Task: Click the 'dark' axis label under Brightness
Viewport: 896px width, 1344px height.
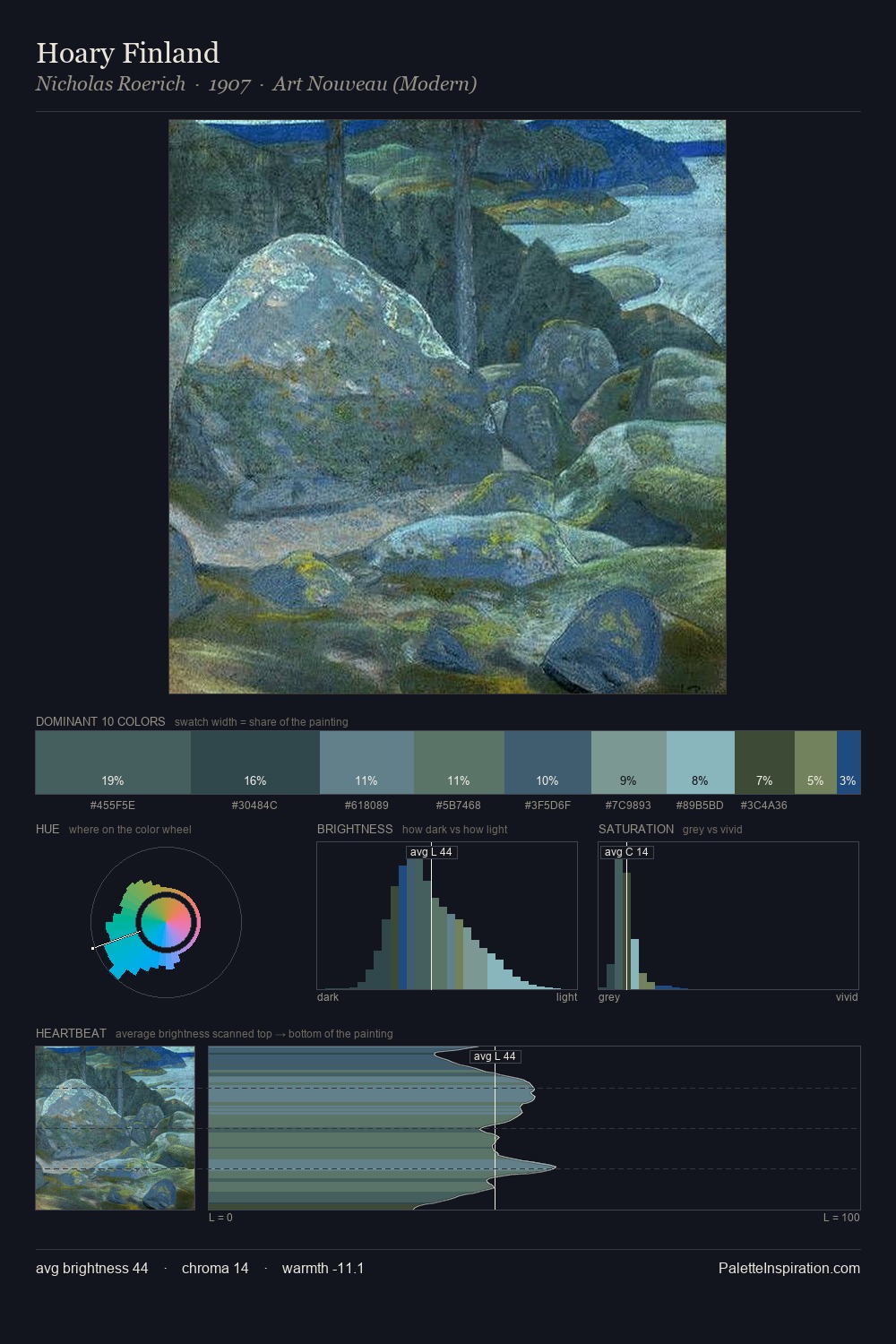Action: click(328, 997)
